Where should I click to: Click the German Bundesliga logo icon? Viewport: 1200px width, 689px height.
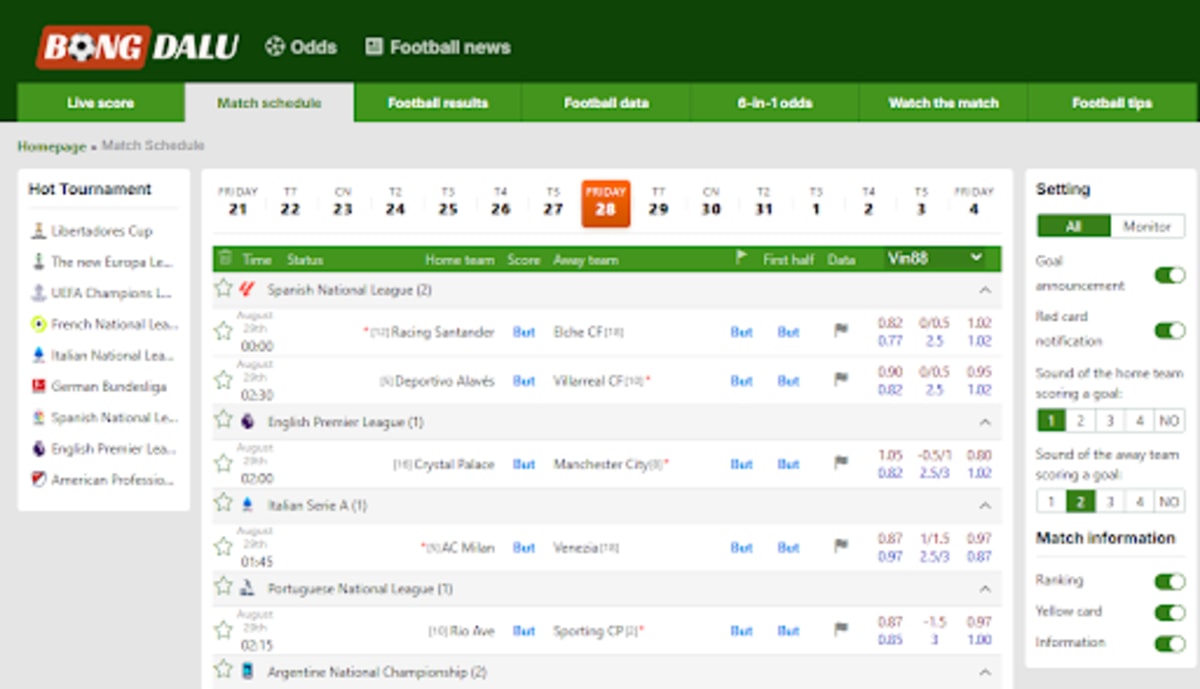click(x=38, y=386)
